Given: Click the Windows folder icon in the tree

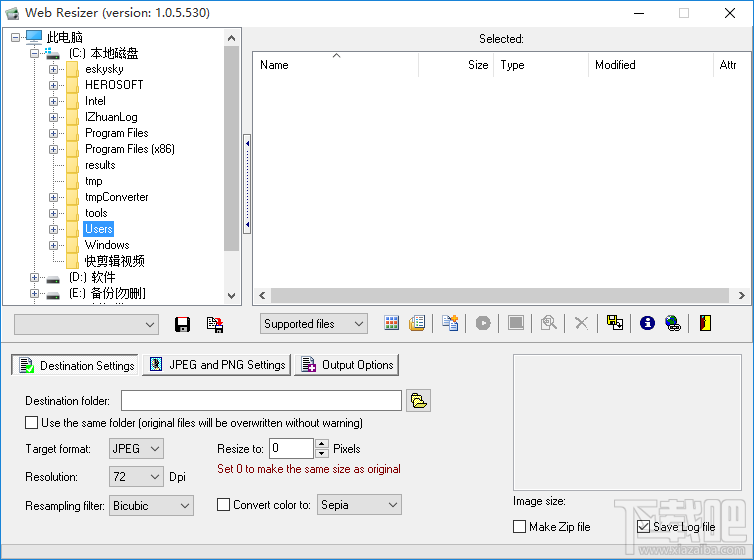Looking at the screenshot, I should click(73, 245).
